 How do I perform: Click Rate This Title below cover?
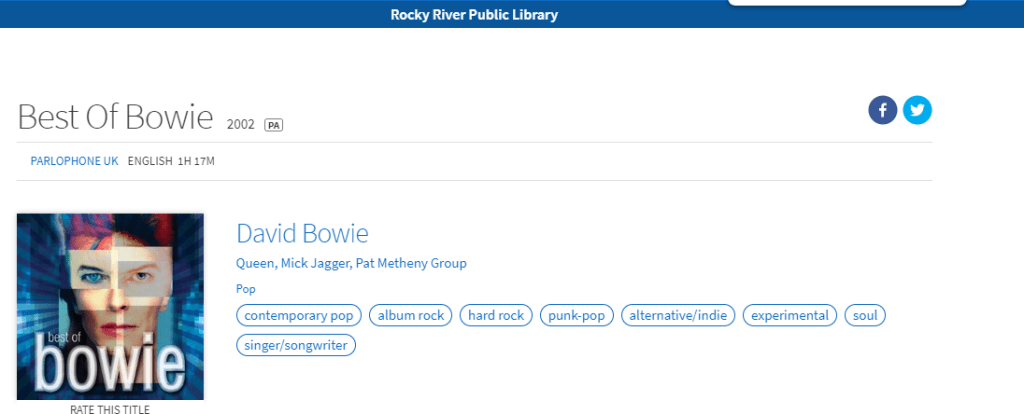point(110,408)
